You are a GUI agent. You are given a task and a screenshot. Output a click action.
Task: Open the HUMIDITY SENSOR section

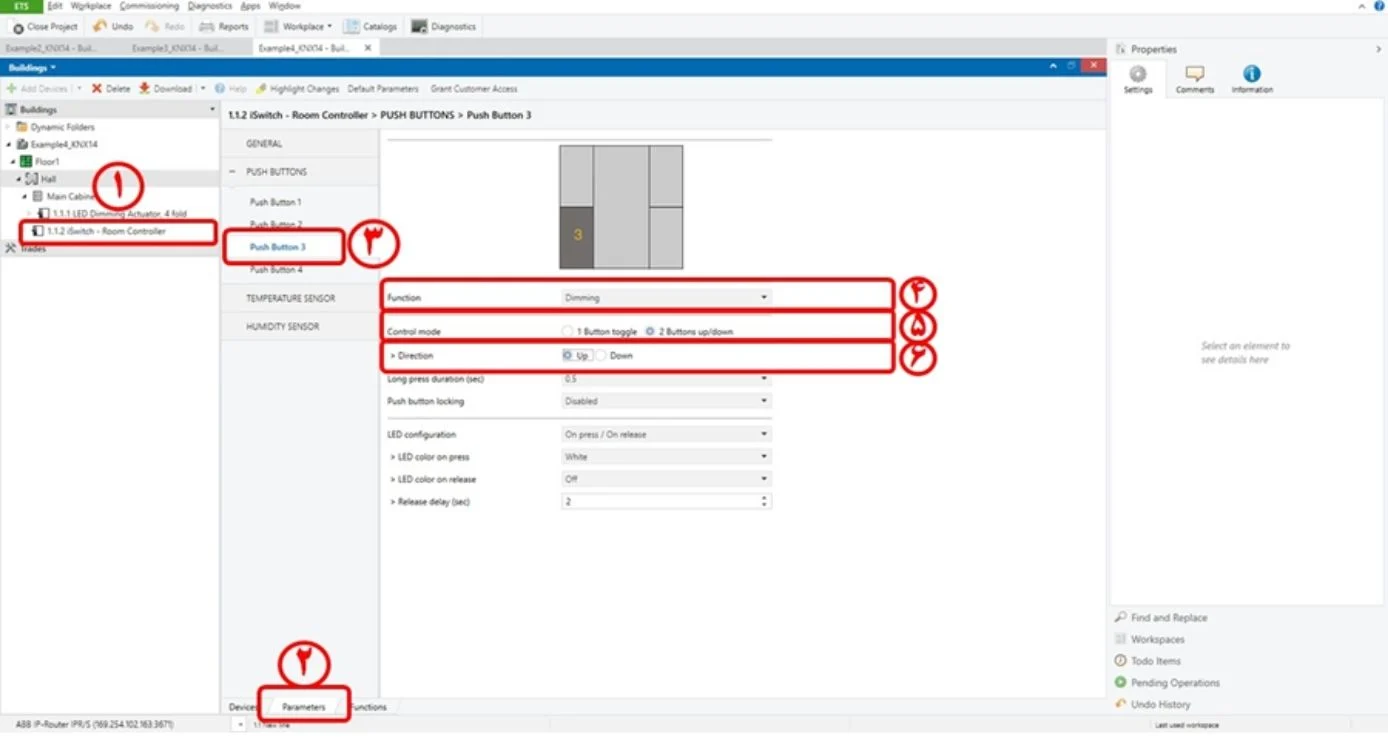(x=283, y=327)
